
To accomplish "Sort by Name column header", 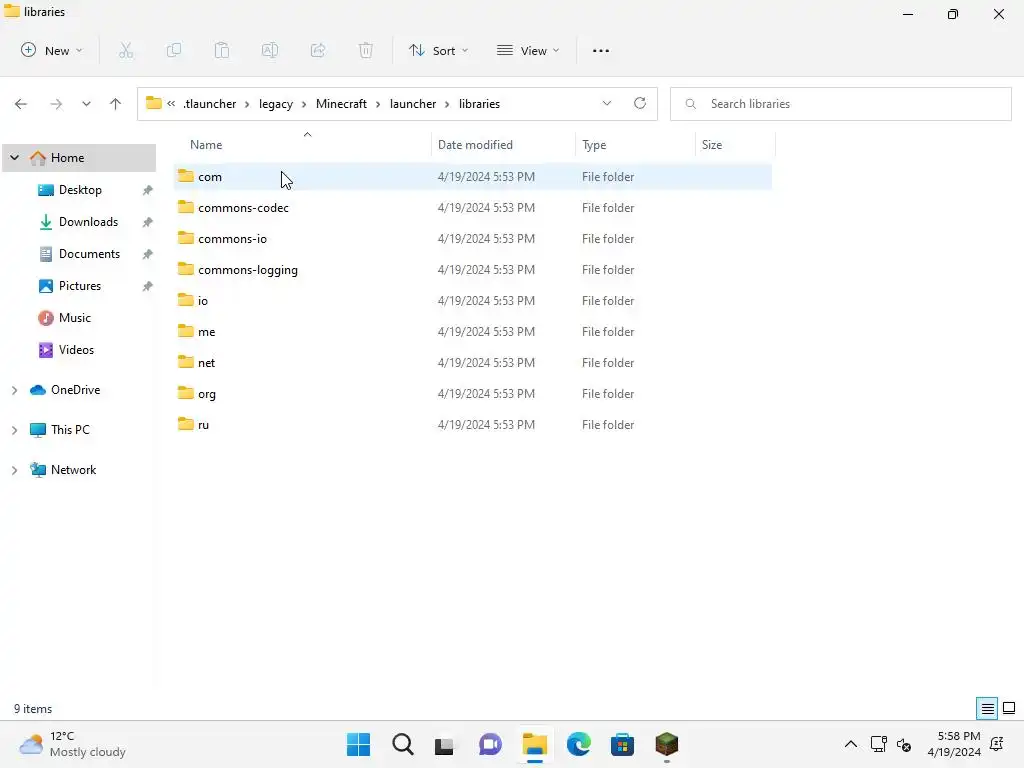I will 302,144.
